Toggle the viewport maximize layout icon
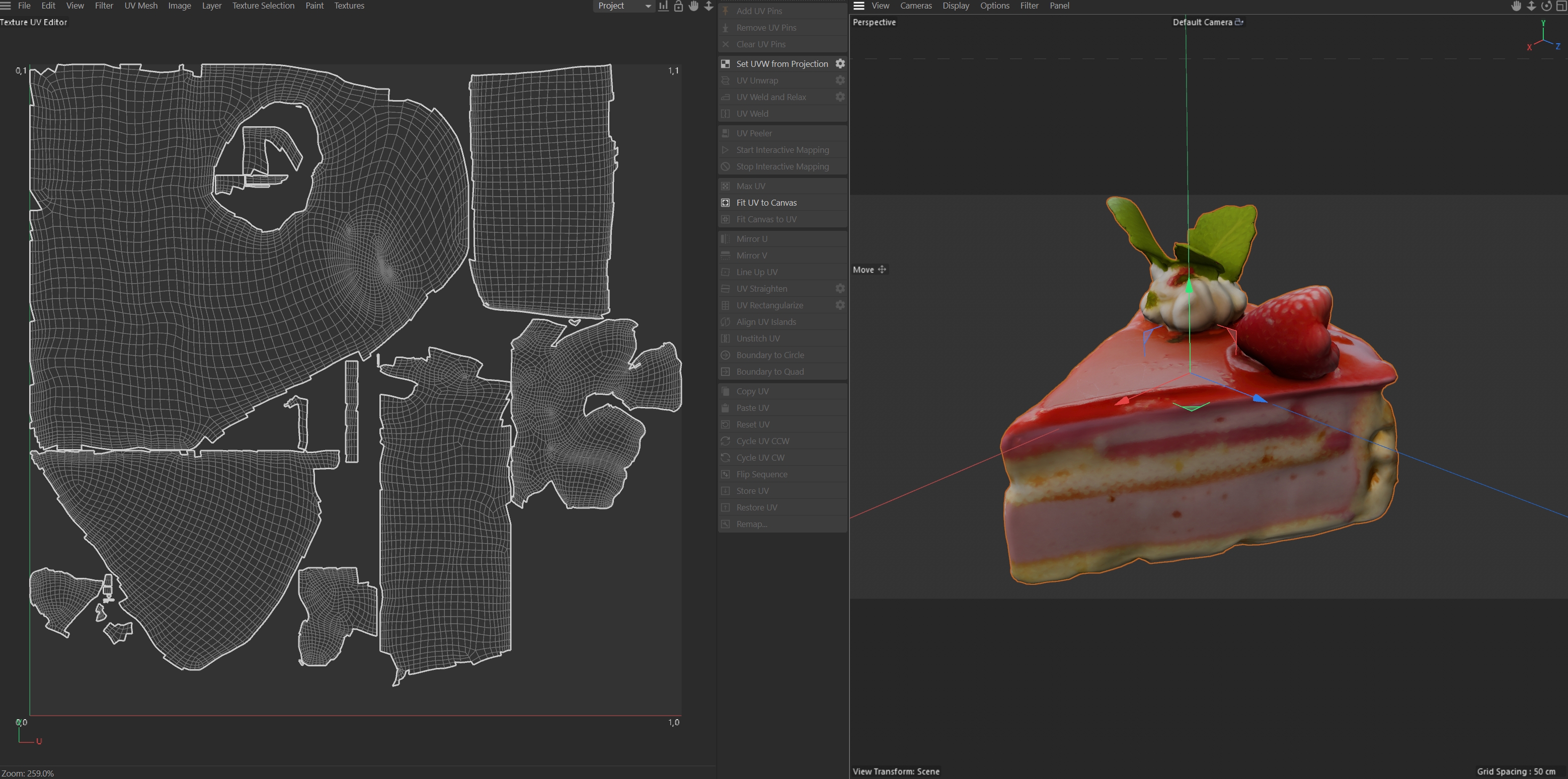Viewport: 1568px width, 779px height. click(x=1561, y=6)
